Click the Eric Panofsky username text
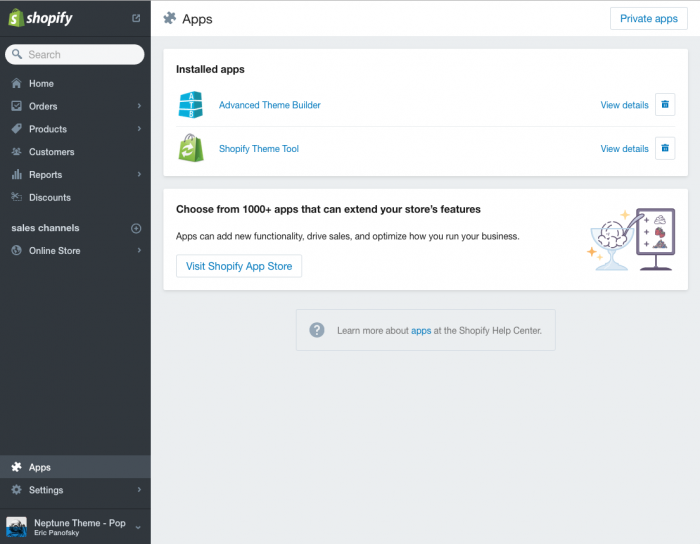 coord(57,533)
